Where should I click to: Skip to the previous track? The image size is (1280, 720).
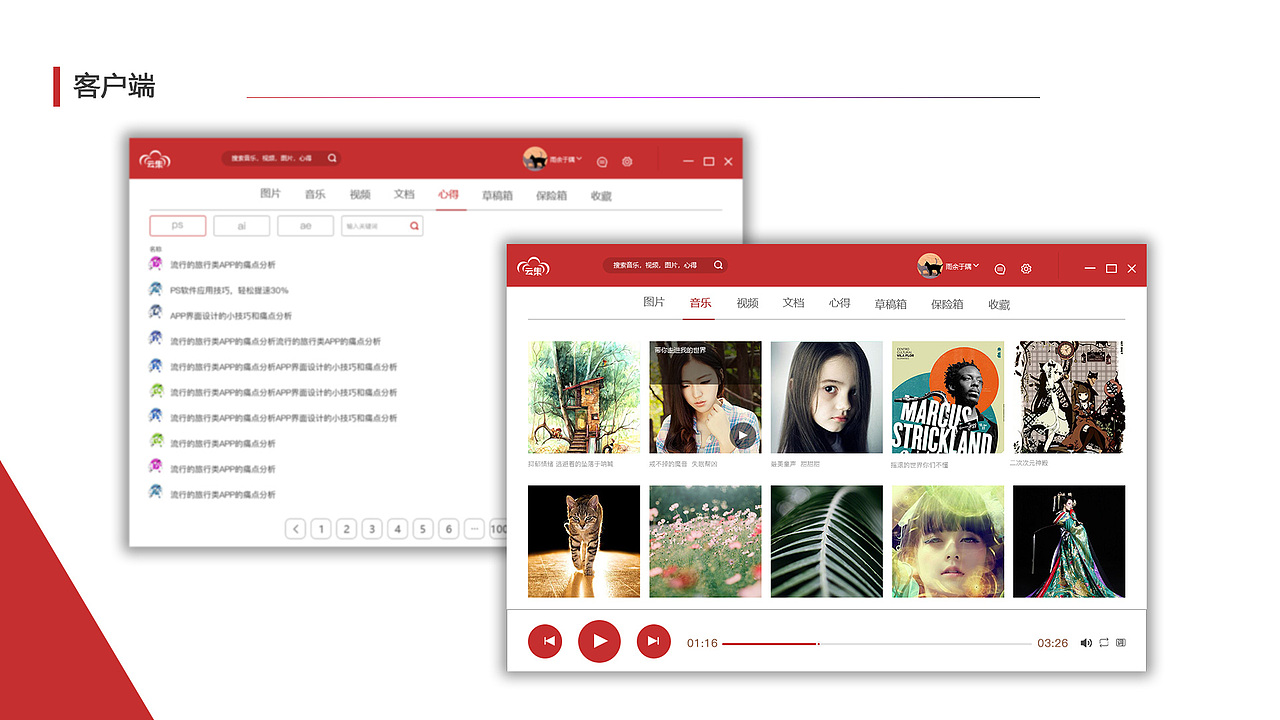point(545,641)
